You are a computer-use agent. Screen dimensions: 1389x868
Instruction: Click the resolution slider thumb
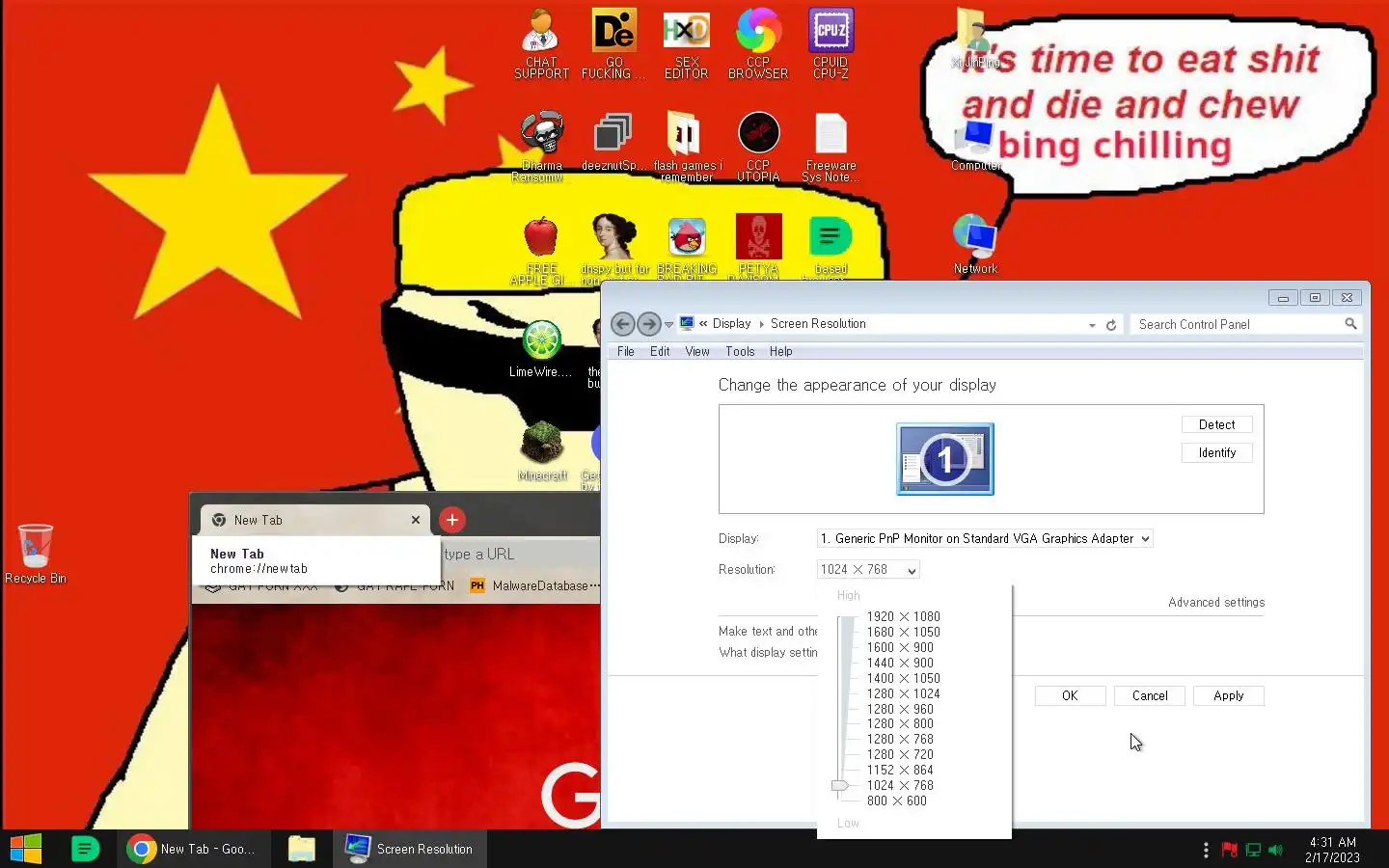840,786
